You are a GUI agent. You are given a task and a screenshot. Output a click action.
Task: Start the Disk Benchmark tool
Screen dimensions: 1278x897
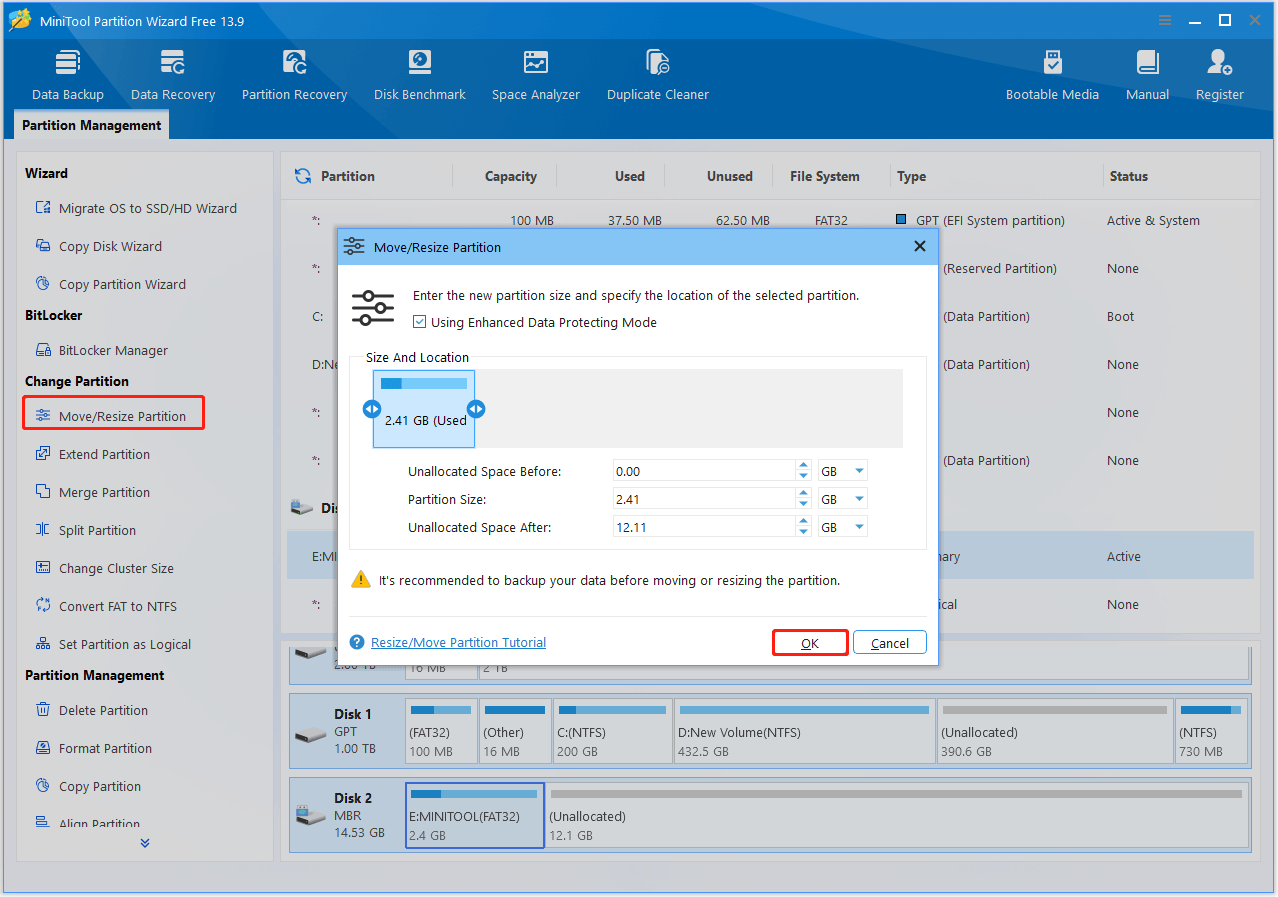tap(420, 75)
